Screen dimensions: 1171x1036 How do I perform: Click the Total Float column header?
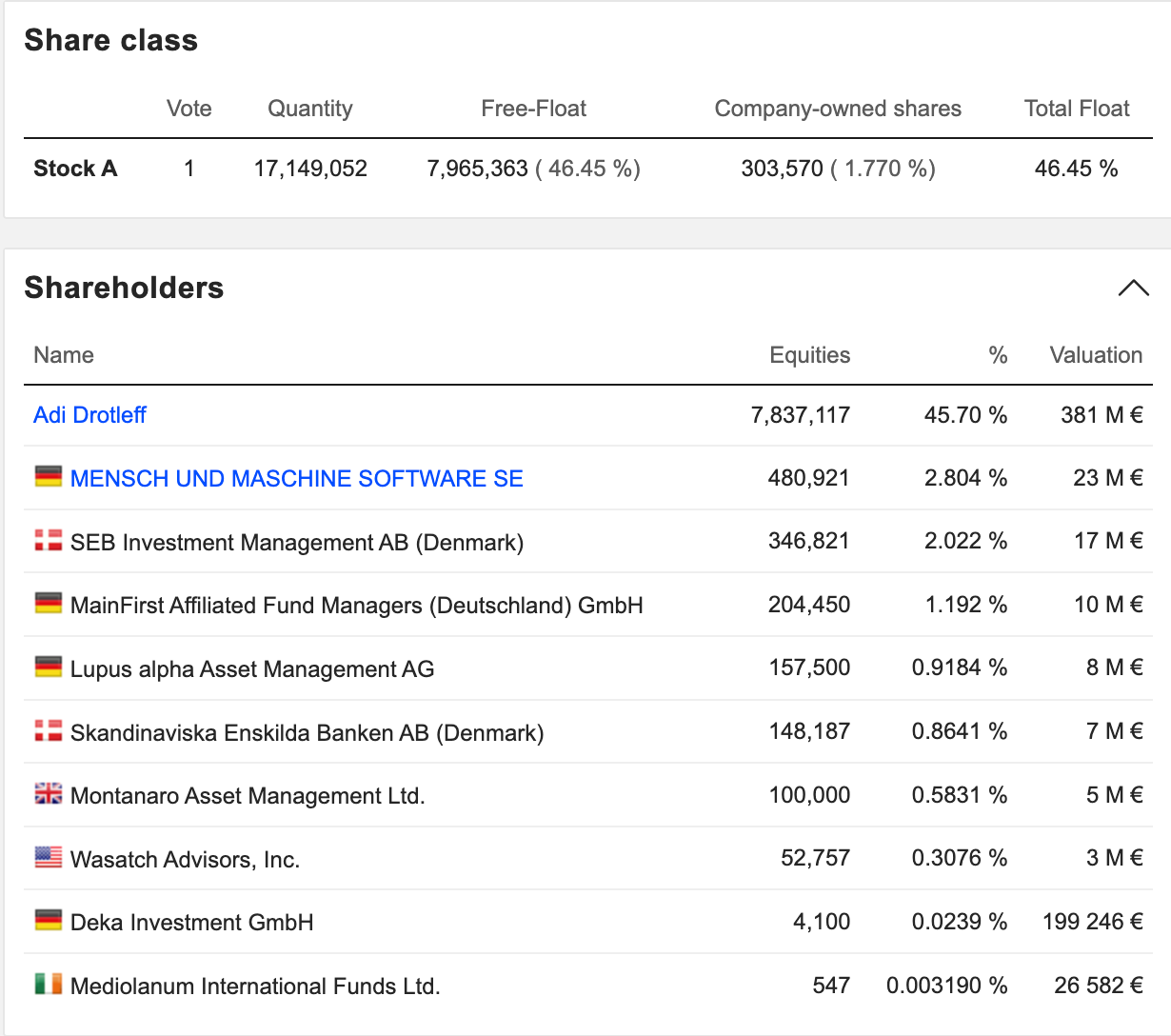(x=1077, y=109)
